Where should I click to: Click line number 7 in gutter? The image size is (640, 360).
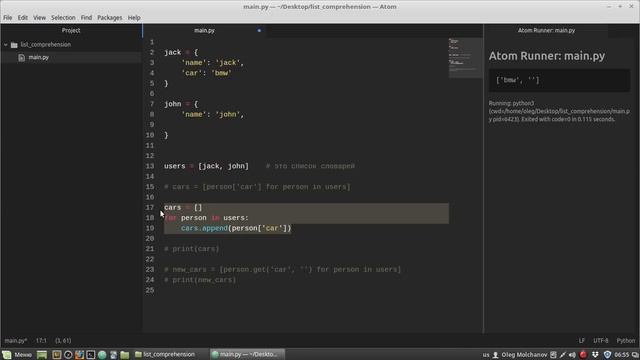pos(152,104)
